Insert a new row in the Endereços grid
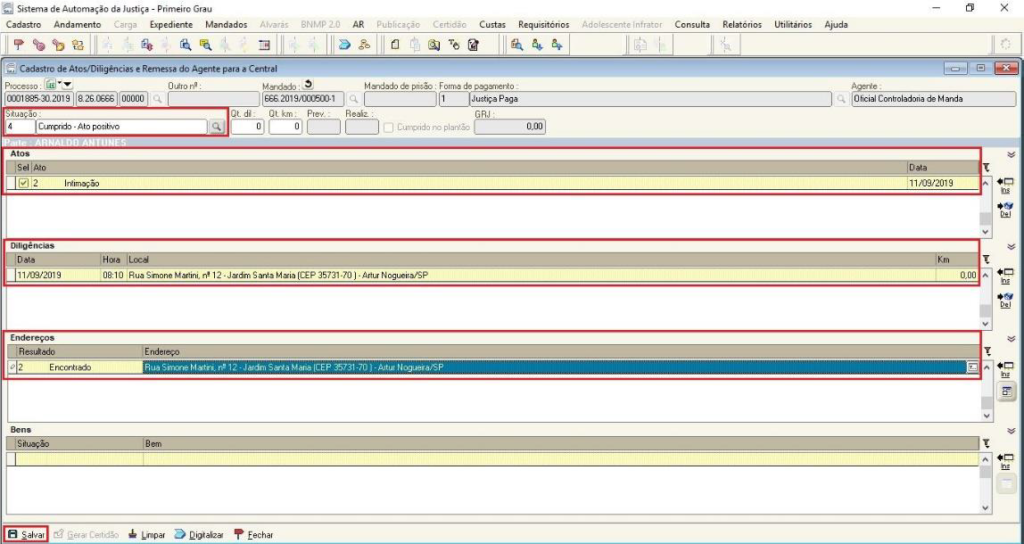 [x=1006, y=369]
